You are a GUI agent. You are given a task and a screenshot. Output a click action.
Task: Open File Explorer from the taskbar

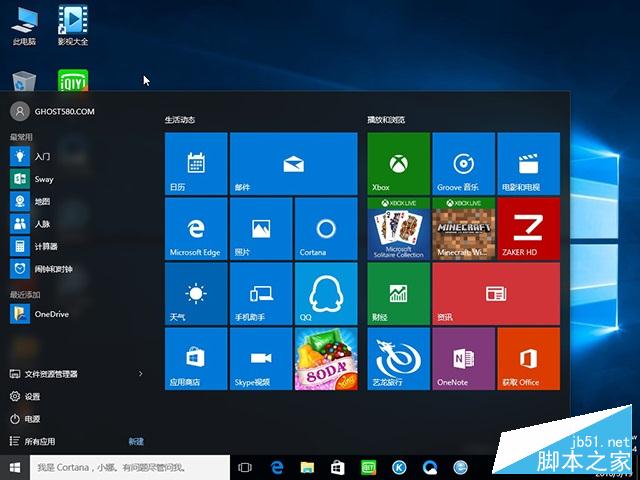point(307,468)
